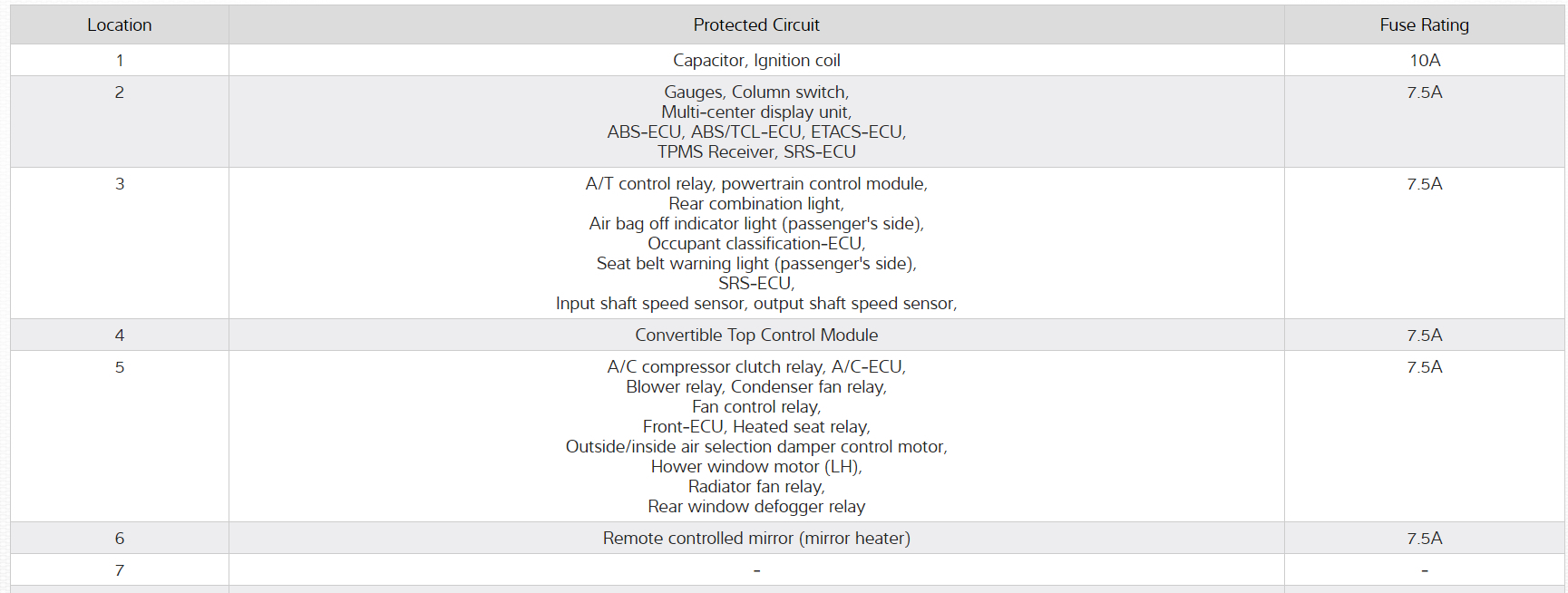Click the 10A fuse rating value
The image size is (1568, 593).
tap(1424, 61)
